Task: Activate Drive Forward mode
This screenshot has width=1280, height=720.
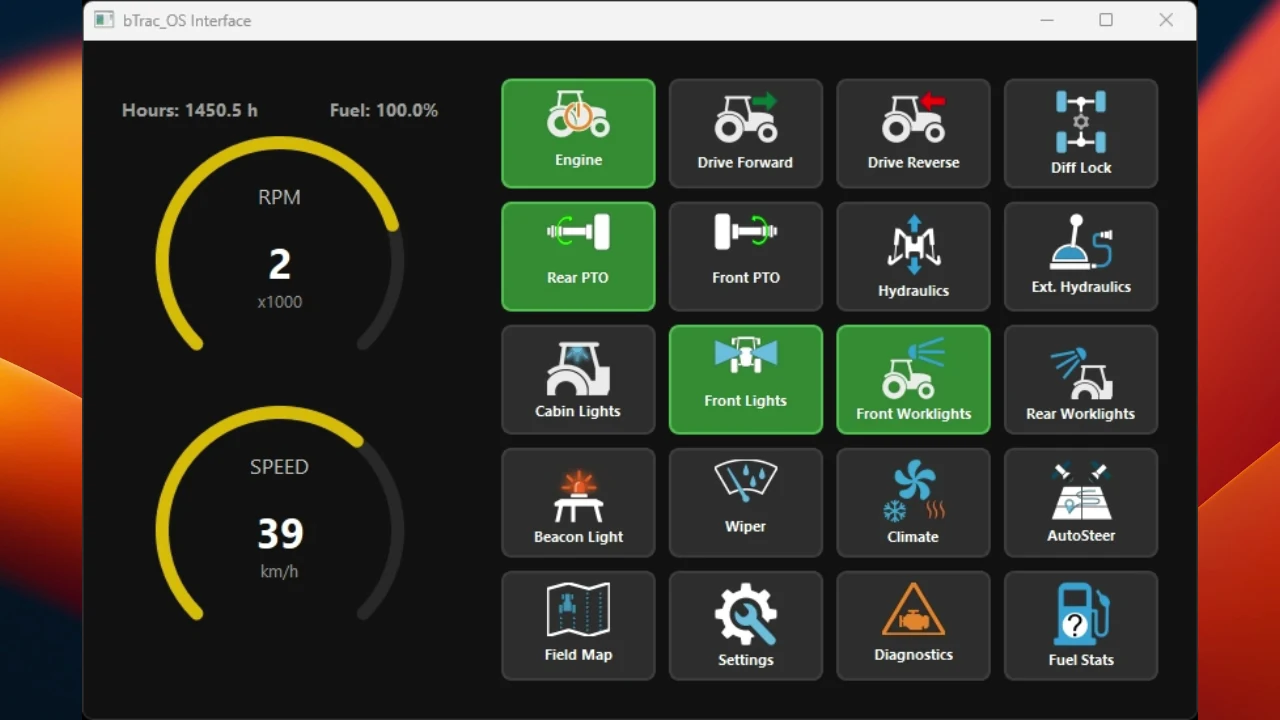Action: [745, 133]
